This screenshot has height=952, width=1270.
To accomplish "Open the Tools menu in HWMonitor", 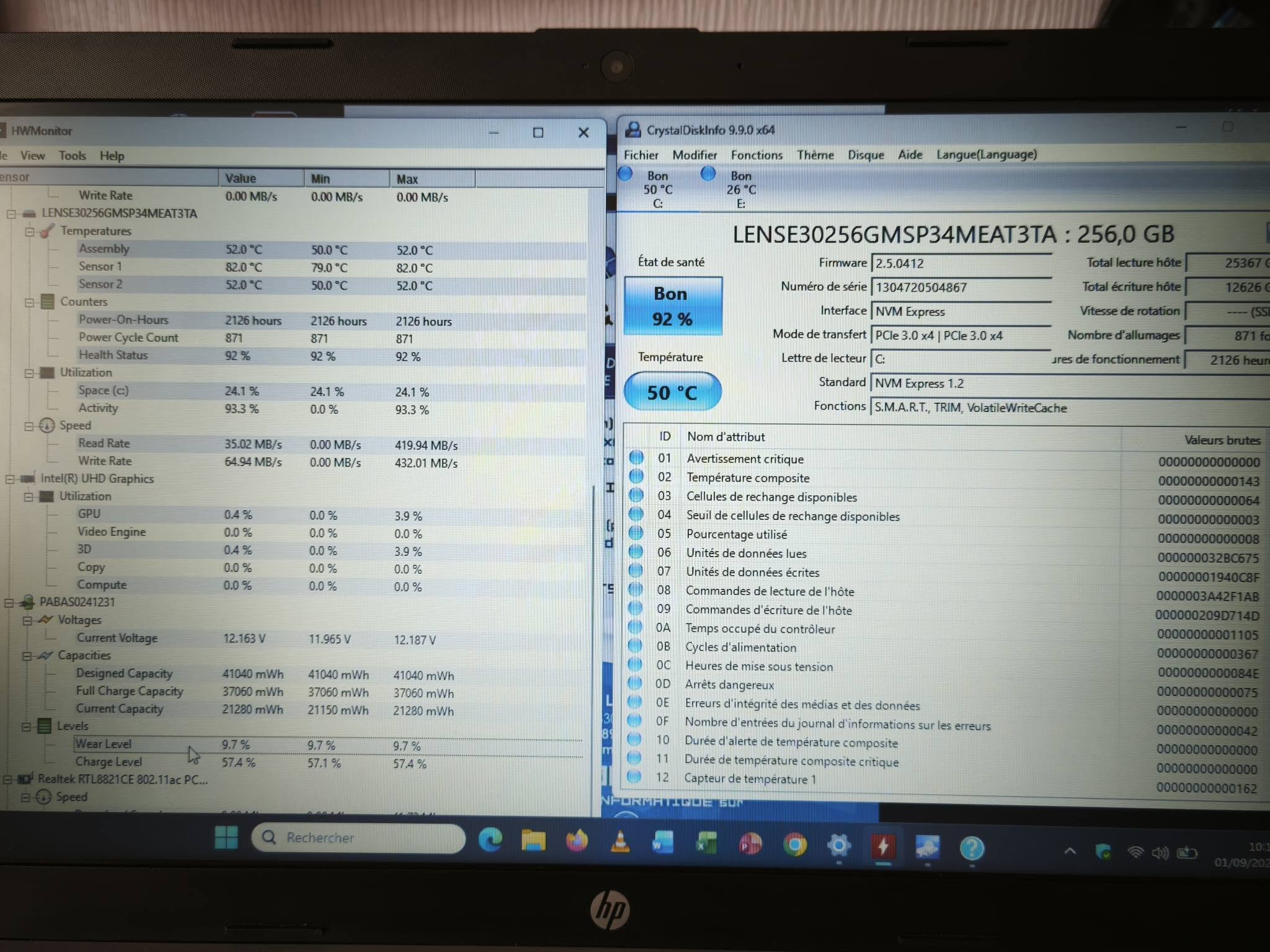I will [x=73, y=156].
